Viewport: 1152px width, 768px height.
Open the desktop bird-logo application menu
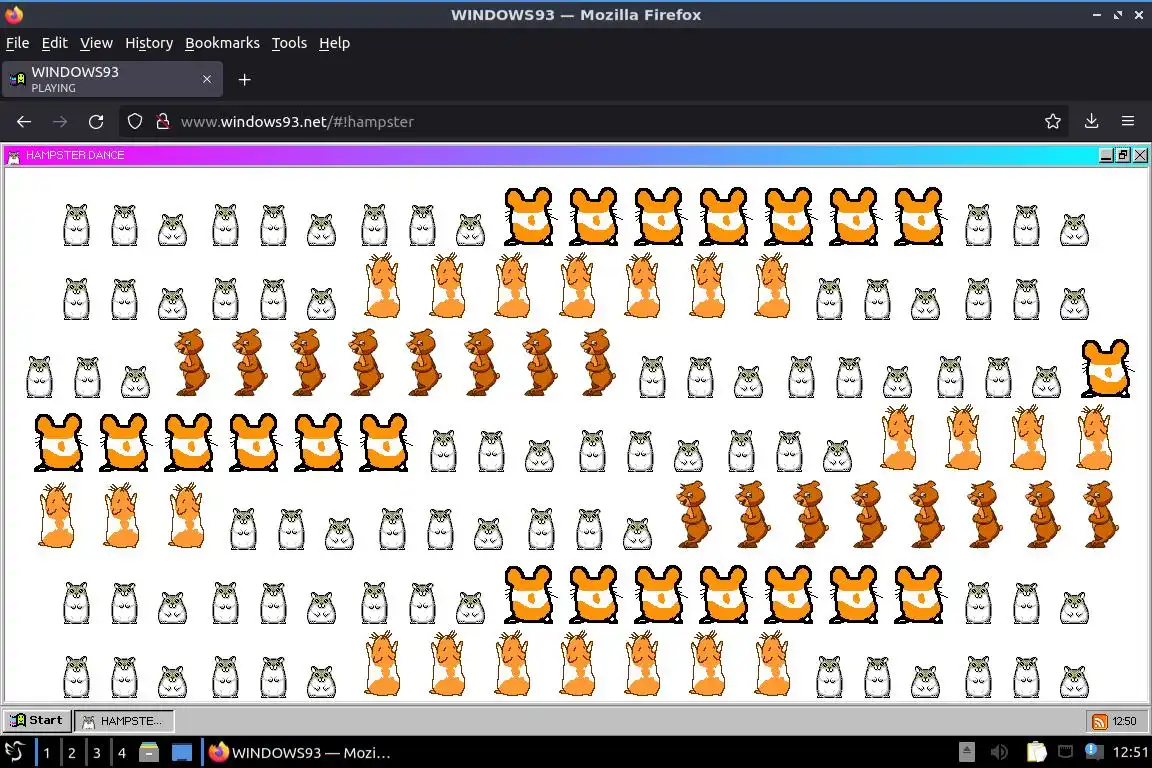pyautogui.click(x=15, y=752)
